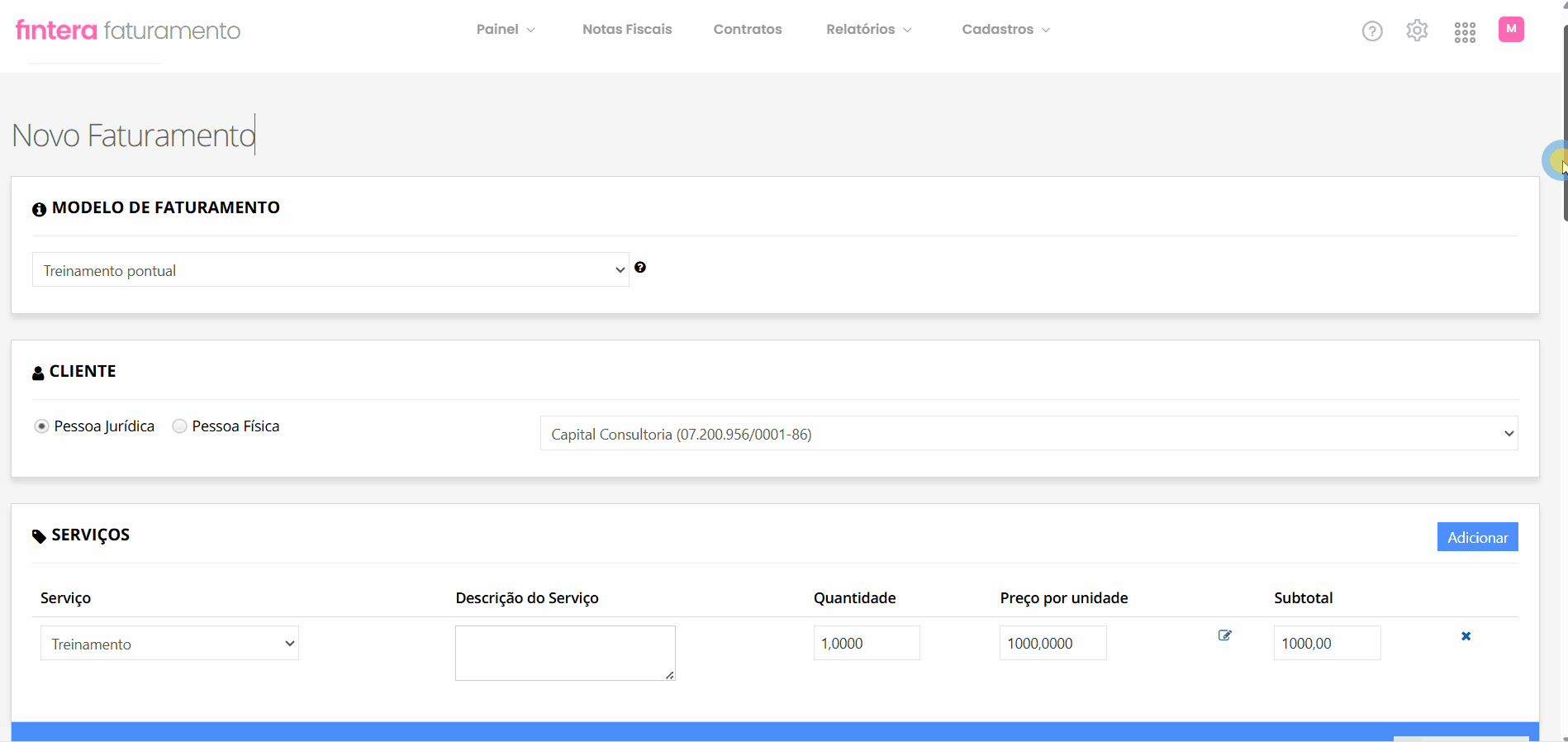Open the Treinamento pontual billing model dropdown

(330, 270)
